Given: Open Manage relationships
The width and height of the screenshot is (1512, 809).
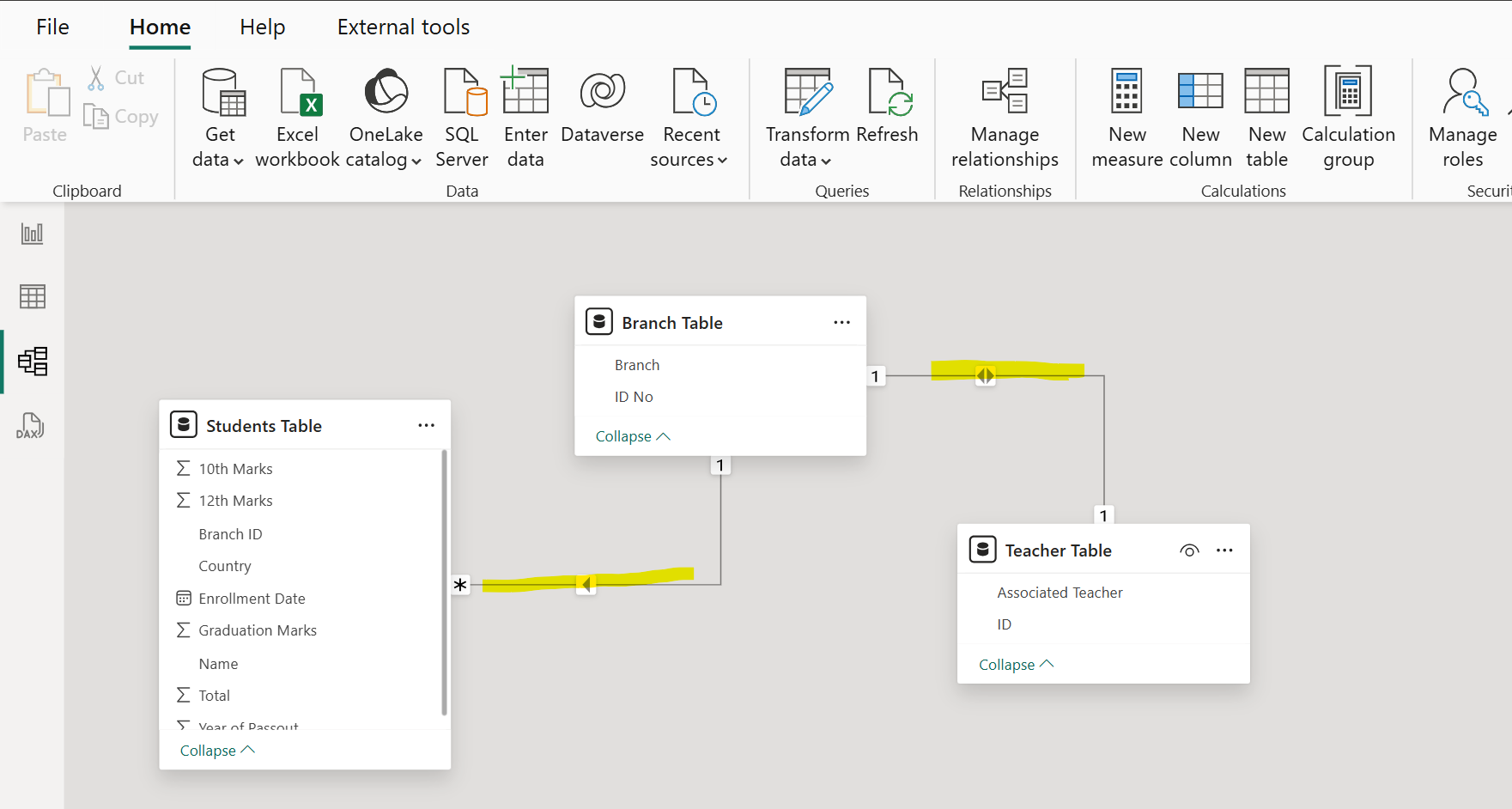Looking at the screenshot, I should click(1004, 116).
